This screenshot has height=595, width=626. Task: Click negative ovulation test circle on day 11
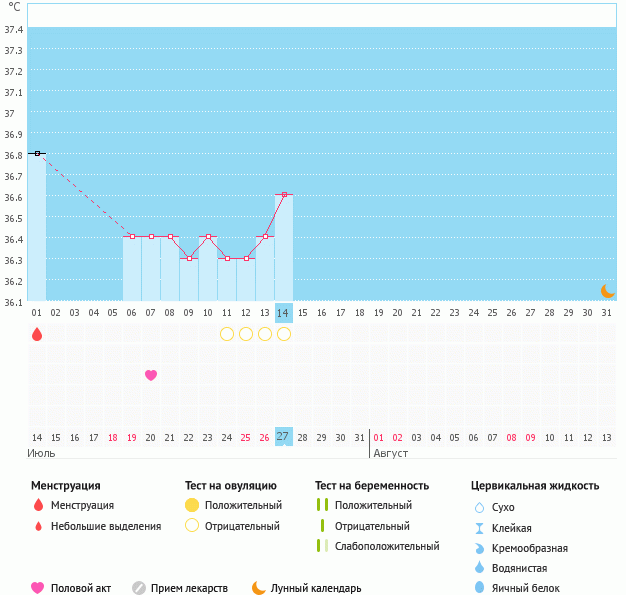[x=227, y=334]
